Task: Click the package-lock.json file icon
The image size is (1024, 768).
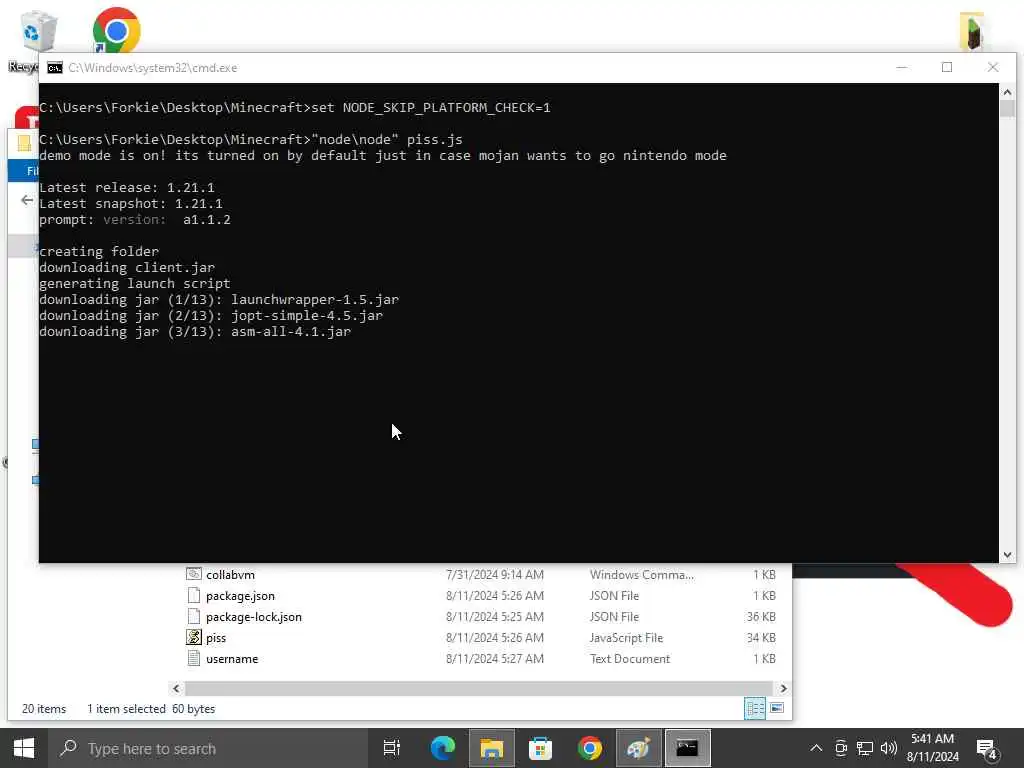Action: [x=194, y=616]
